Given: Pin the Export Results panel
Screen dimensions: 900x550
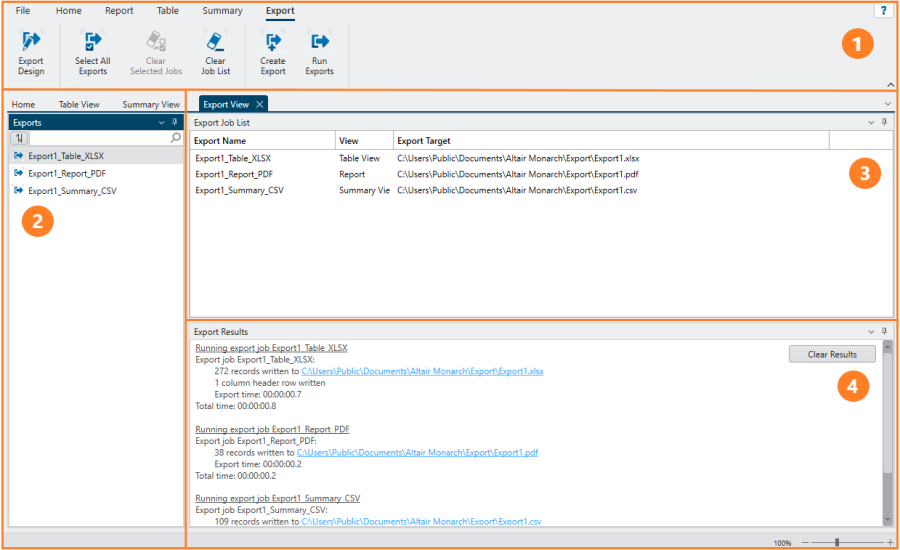Looking at the screenshot, I should point(884,331).
